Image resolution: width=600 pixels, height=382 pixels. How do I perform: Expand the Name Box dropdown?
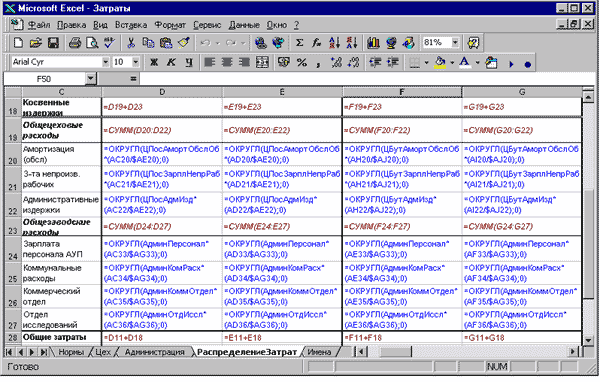point(90,79)
